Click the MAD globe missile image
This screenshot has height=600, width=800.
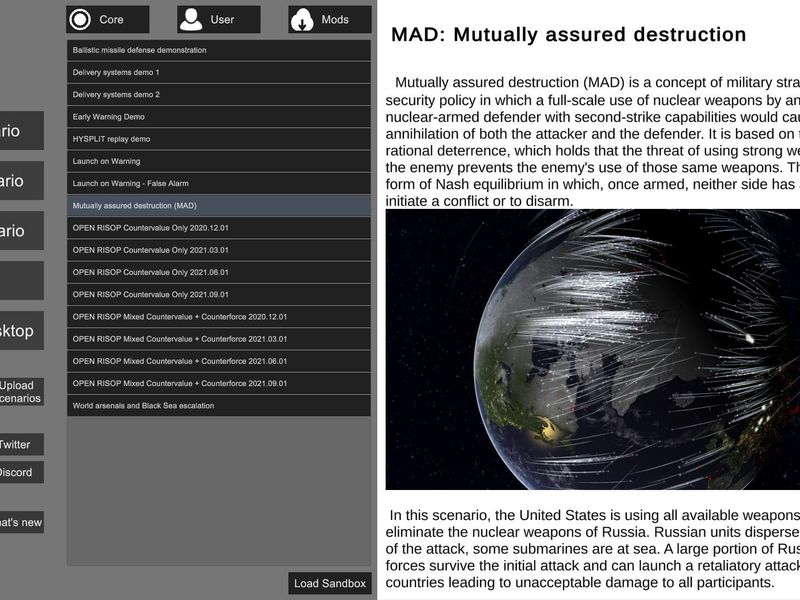592,349
